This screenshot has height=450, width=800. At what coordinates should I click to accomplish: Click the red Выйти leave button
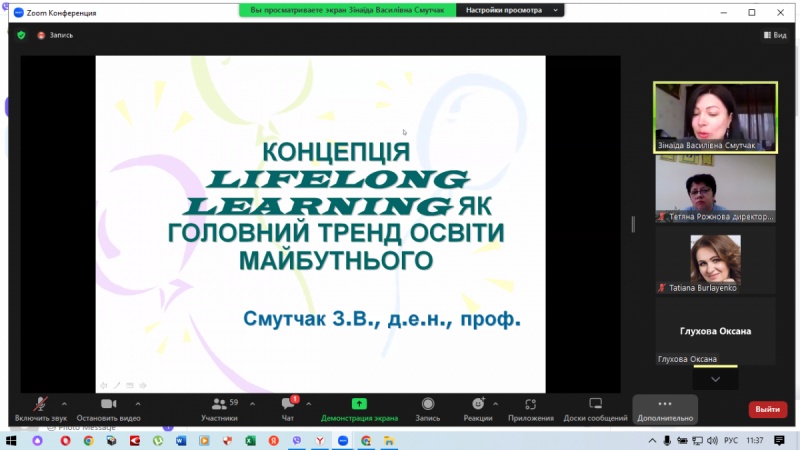[767, 409]
